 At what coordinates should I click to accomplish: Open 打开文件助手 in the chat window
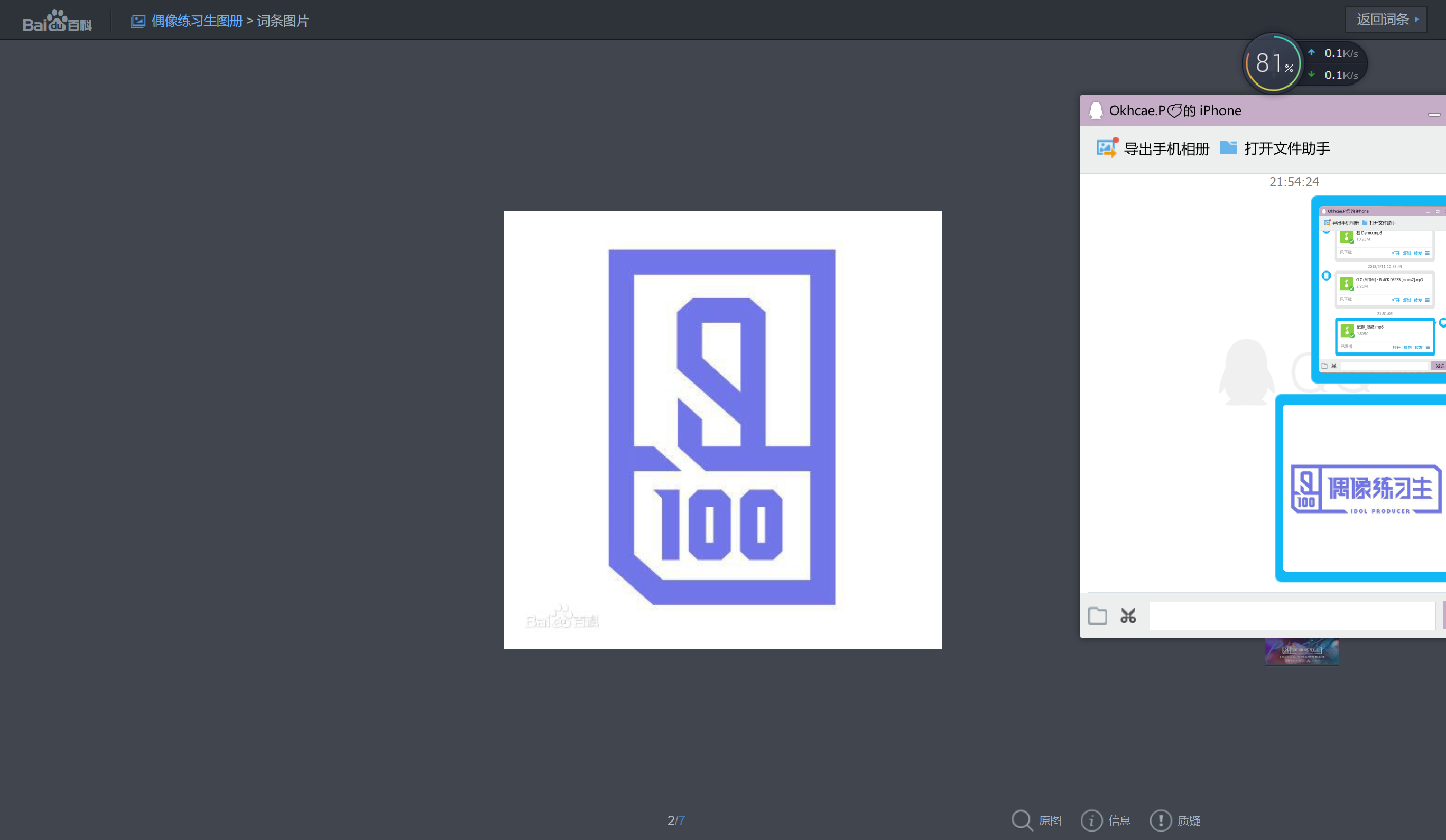[1287, 148]
